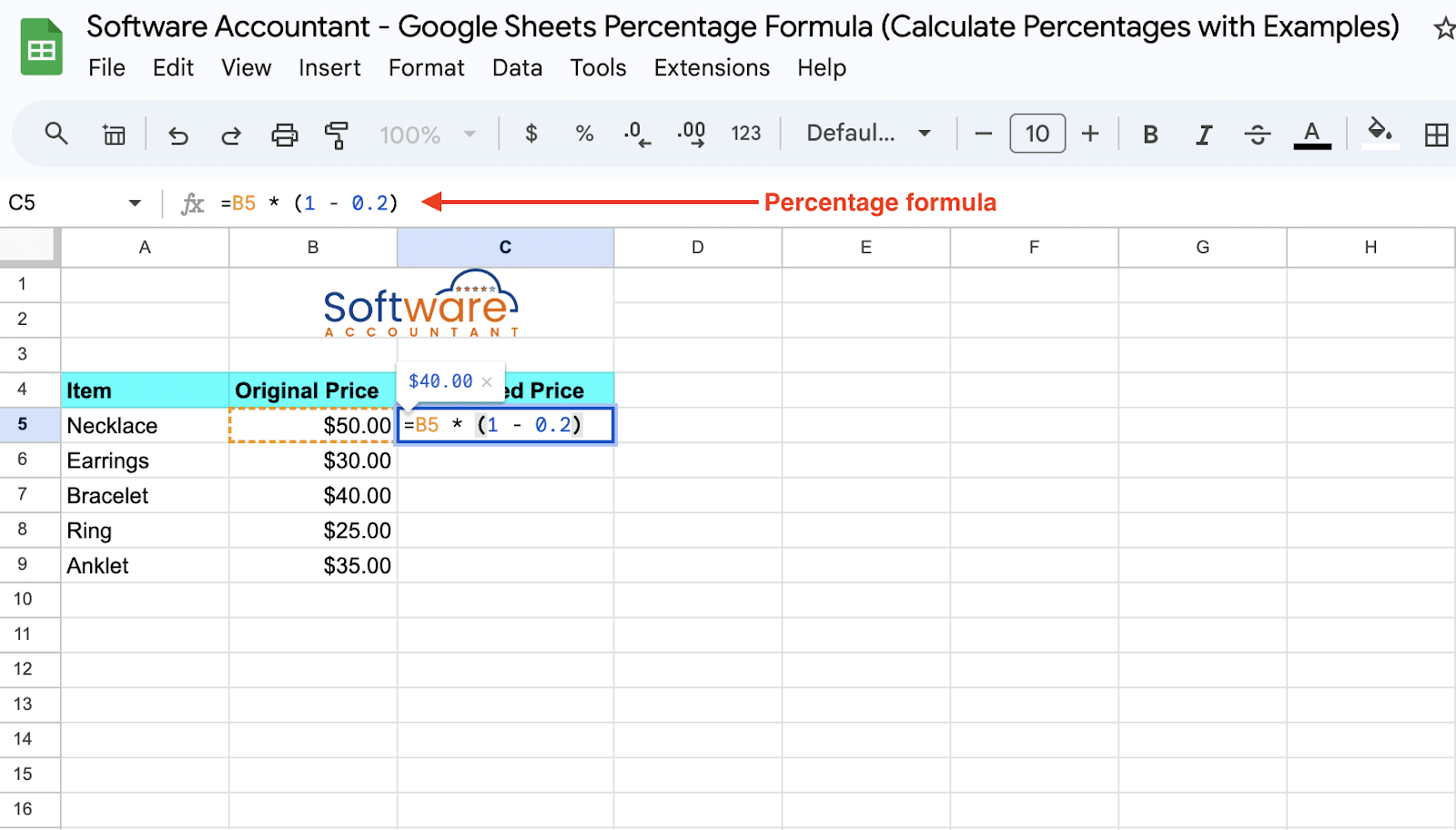Open the borders tool

[x=1436, y=135]
